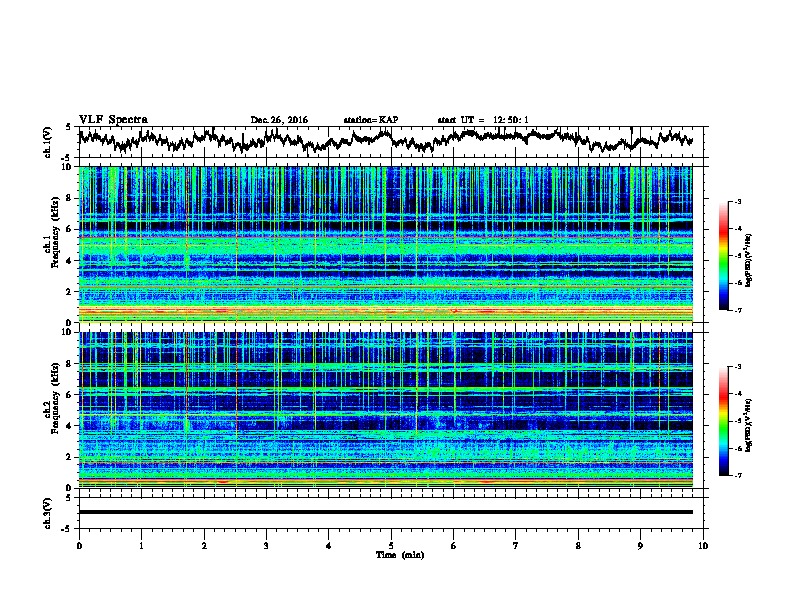Click the ch.1 voltage waveform trace panel
Image resolution: width=792 pixels, height=612 pixels.
(393, 142)
